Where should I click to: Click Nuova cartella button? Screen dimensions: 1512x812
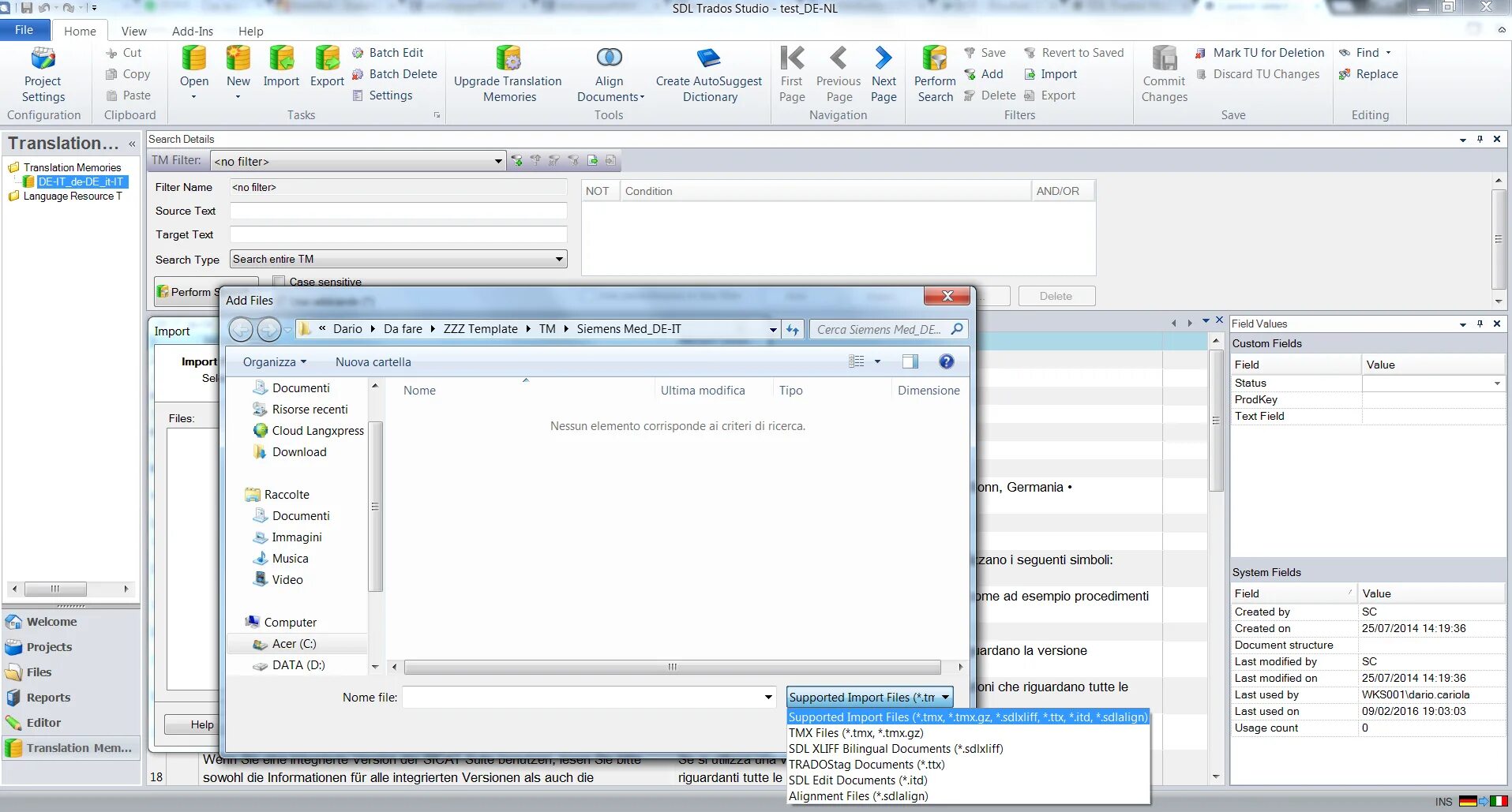tap(373, 362)
